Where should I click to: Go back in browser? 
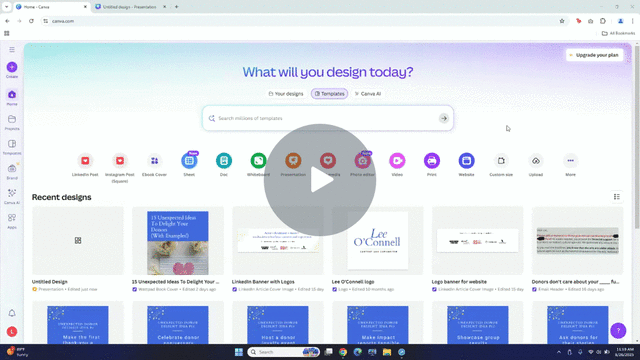point(7,21)
